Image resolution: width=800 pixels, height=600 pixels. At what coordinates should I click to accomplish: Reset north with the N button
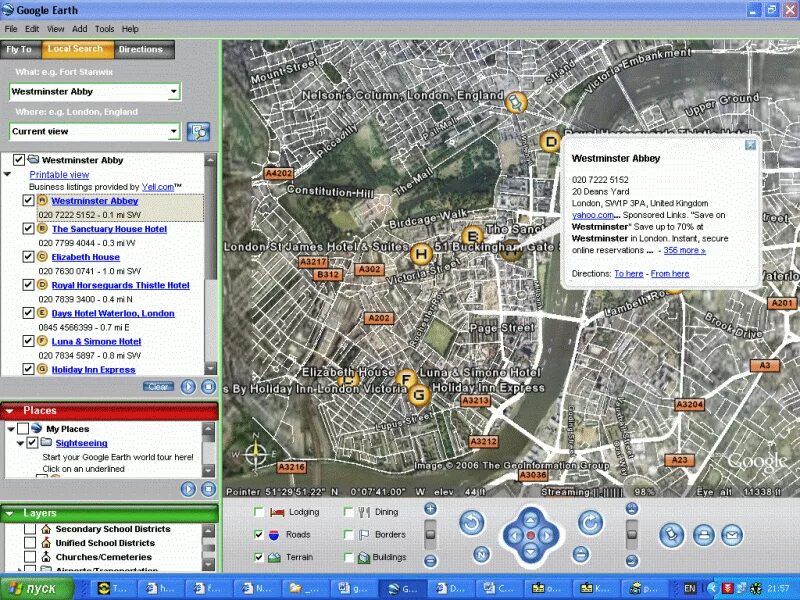(482, 554)
